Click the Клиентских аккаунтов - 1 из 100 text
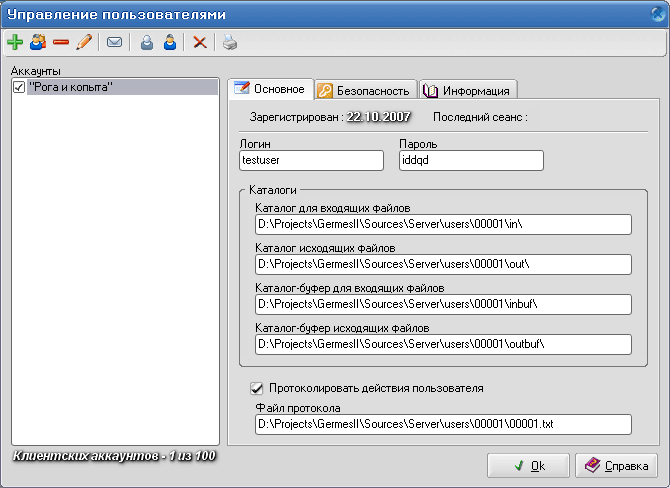This screenshot has width=670, height=488. (114, 456)
